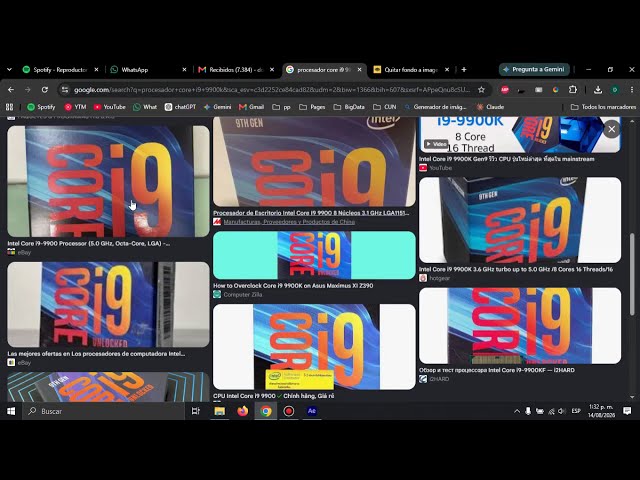Show hidden system tray icons
Screen dimensions: 640x480
[x=517, y=411]
